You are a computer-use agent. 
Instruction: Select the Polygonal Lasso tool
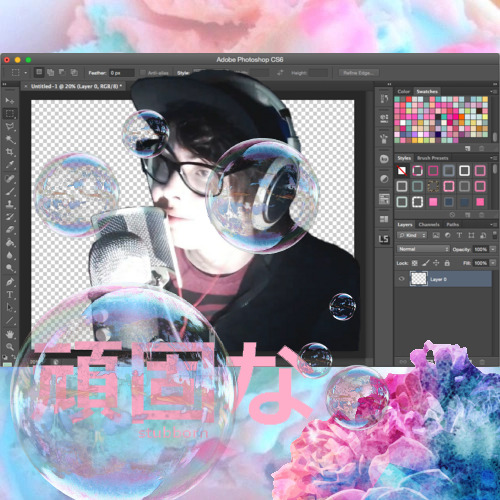(x=10, y=127)
